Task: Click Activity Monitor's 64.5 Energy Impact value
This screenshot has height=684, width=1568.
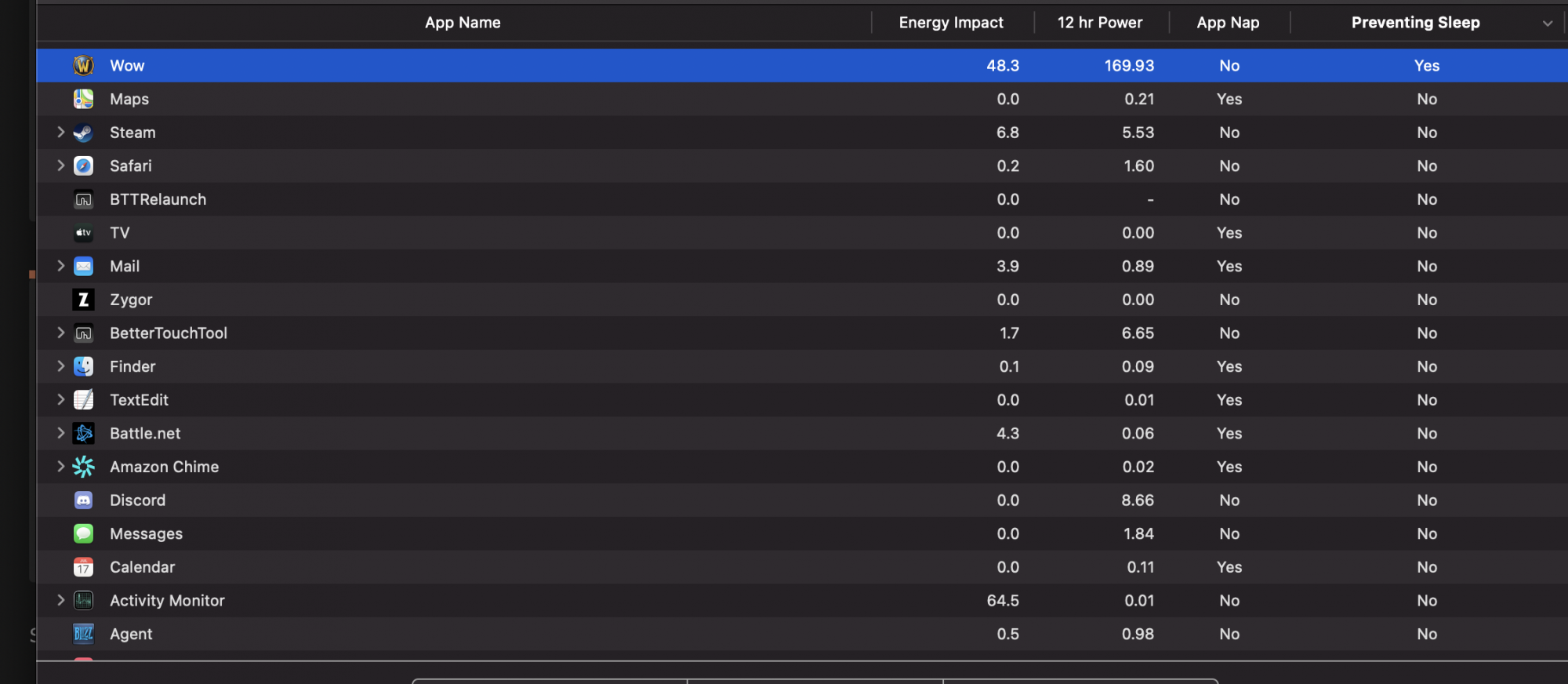Action: pos(1003,600)
